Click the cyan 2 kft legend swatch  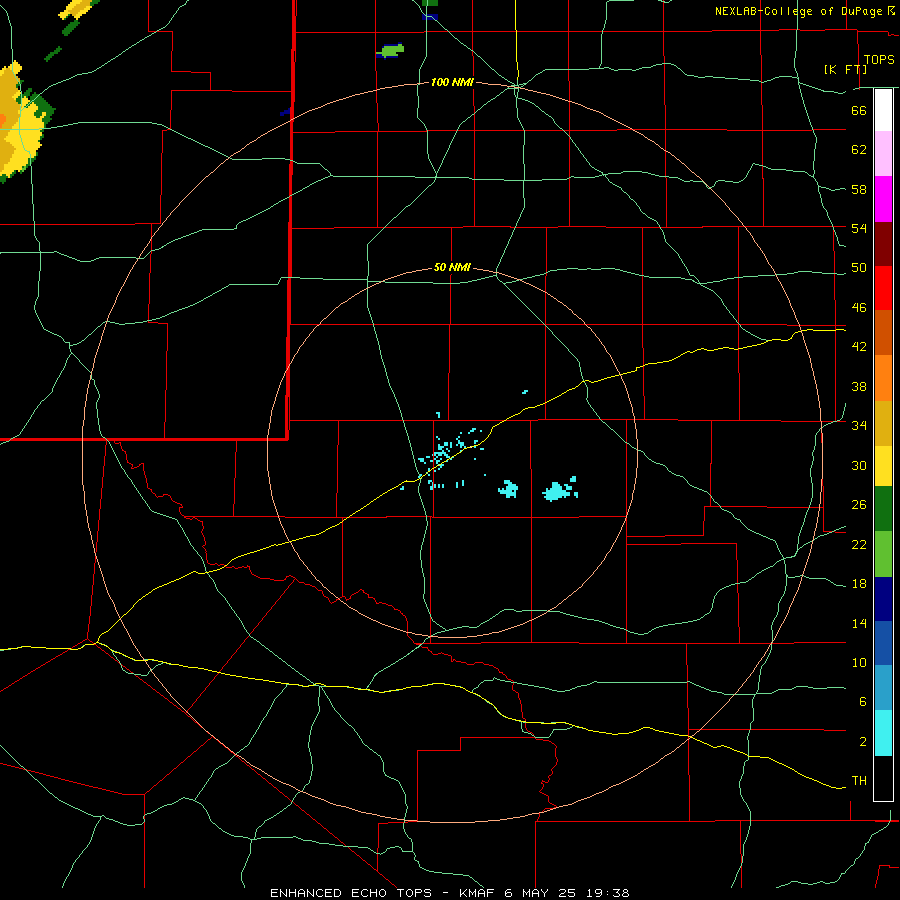tap(883, 733)
